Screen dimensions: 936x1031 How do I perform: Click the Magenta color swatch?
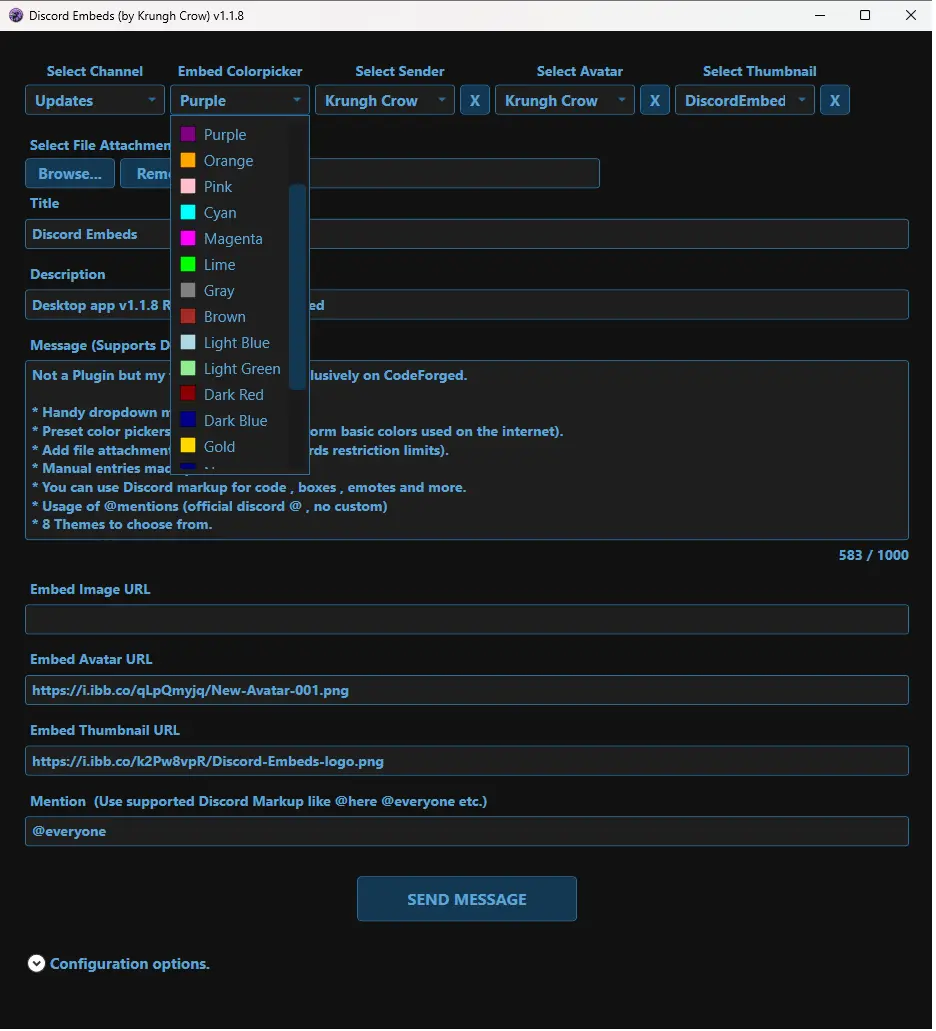(188, 239)
